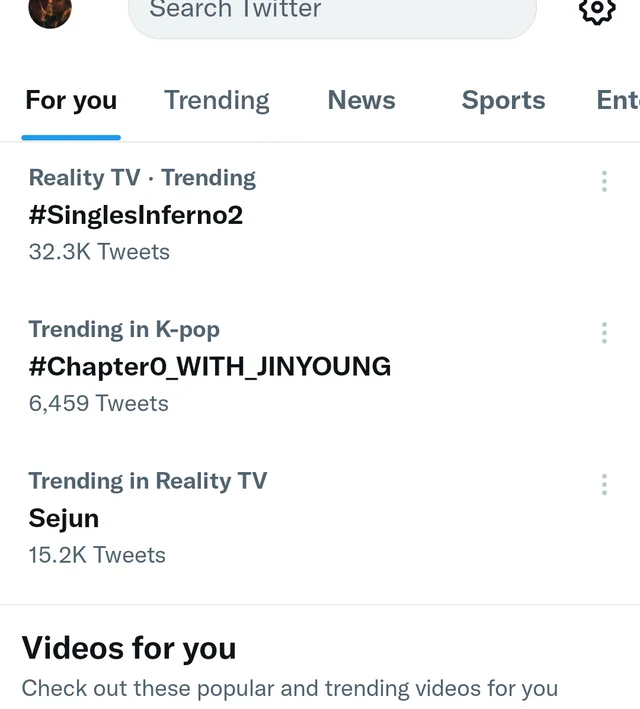640x709 pixels.
Task: Switch to the partially visible Entertainment tab
Action: point(618,101)
